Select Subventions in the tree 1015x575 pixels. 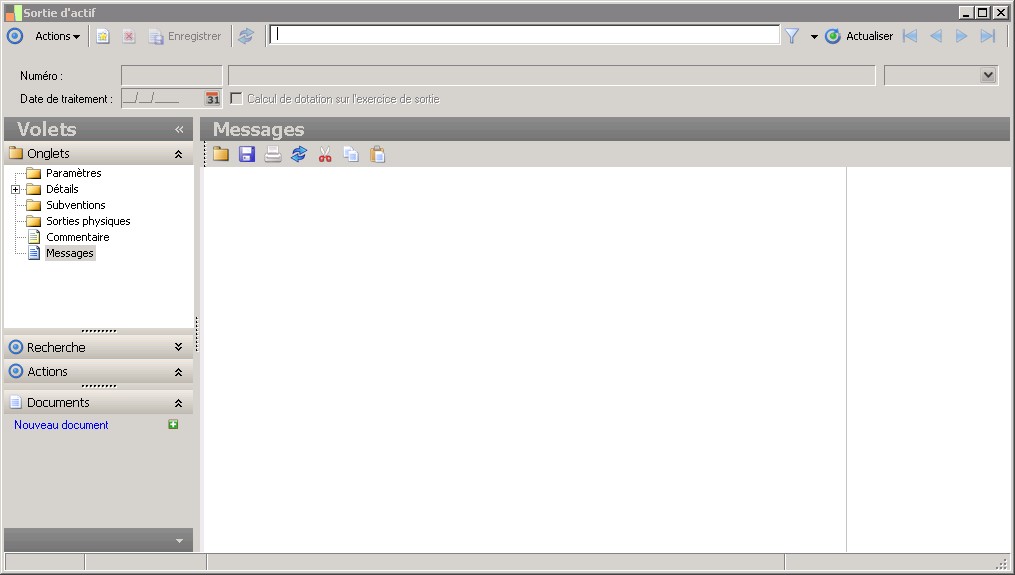point(75,205)
